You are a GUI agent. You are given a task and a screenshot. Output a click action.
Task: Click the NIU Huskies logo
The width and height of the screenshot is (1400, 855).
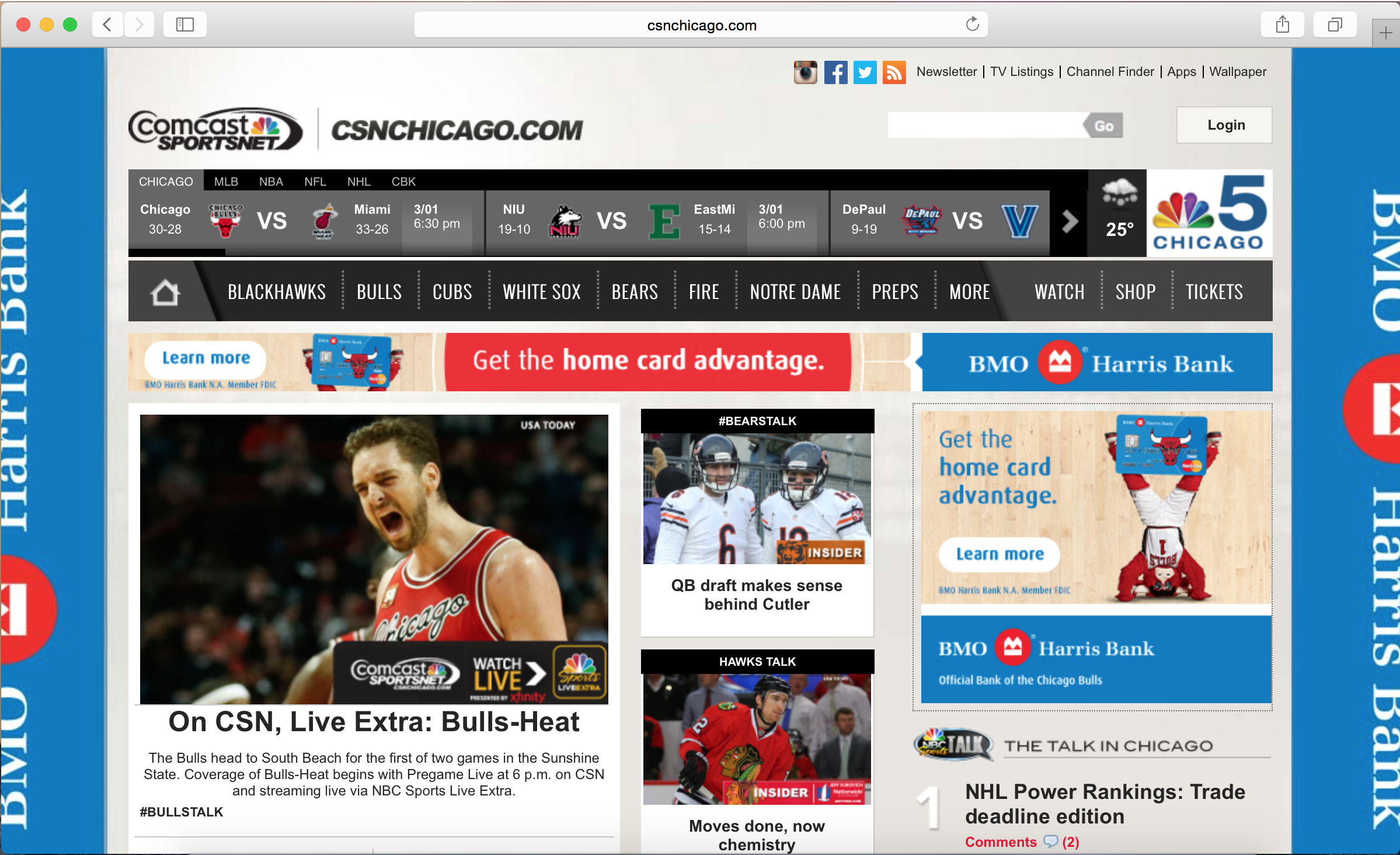click(x=565, y=221)
